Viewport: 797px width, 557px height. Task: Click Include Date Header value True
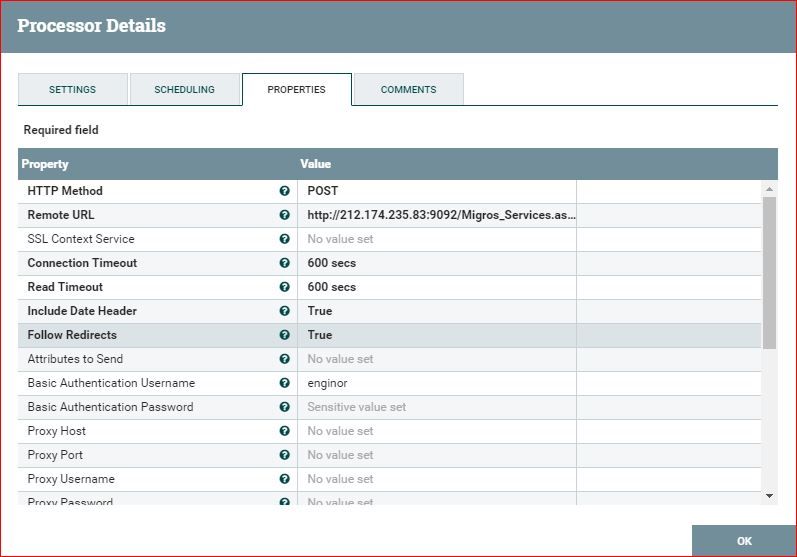pos(320,311)
